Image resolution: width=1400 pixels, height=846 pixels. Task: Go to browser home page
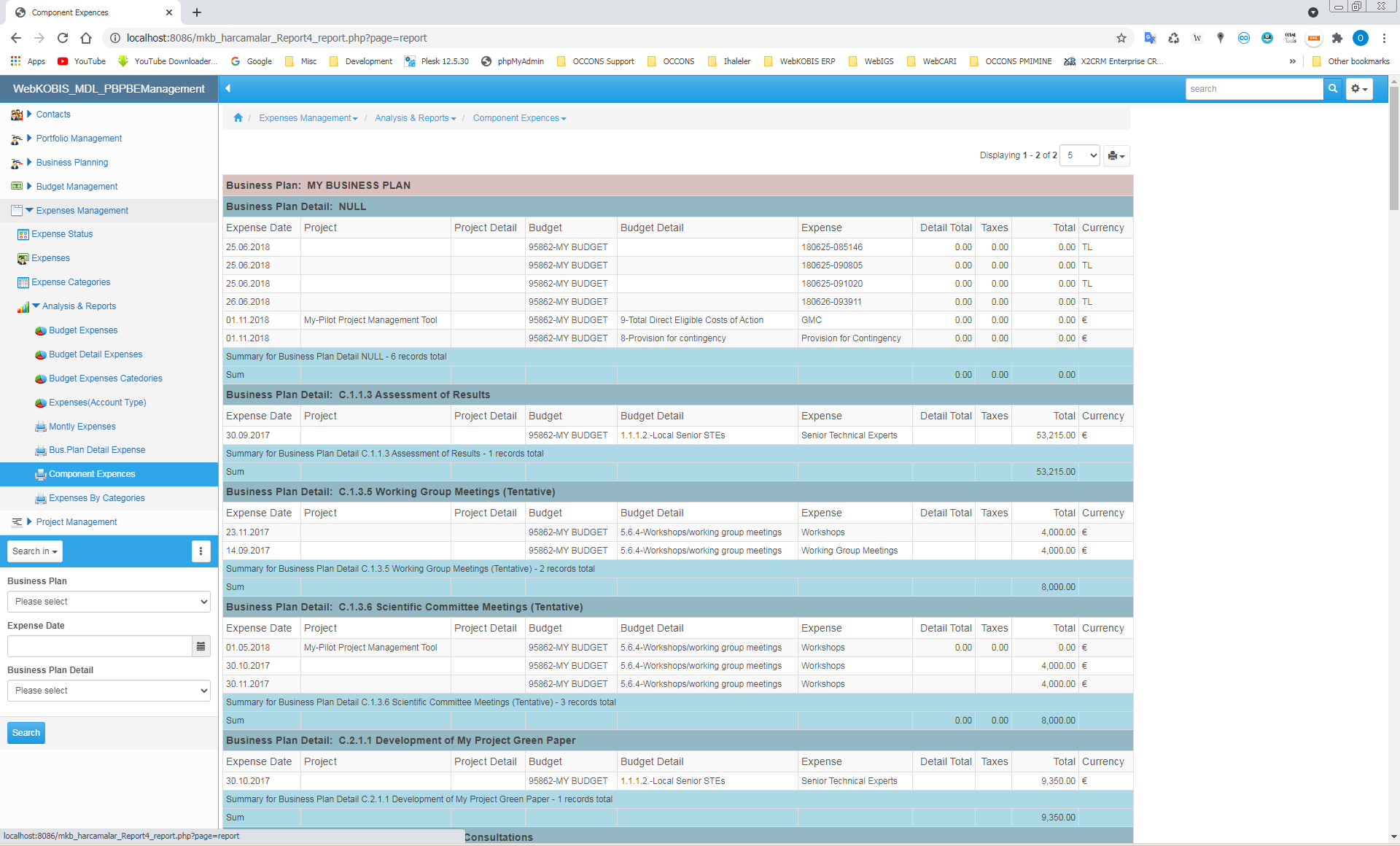(86, 38)
